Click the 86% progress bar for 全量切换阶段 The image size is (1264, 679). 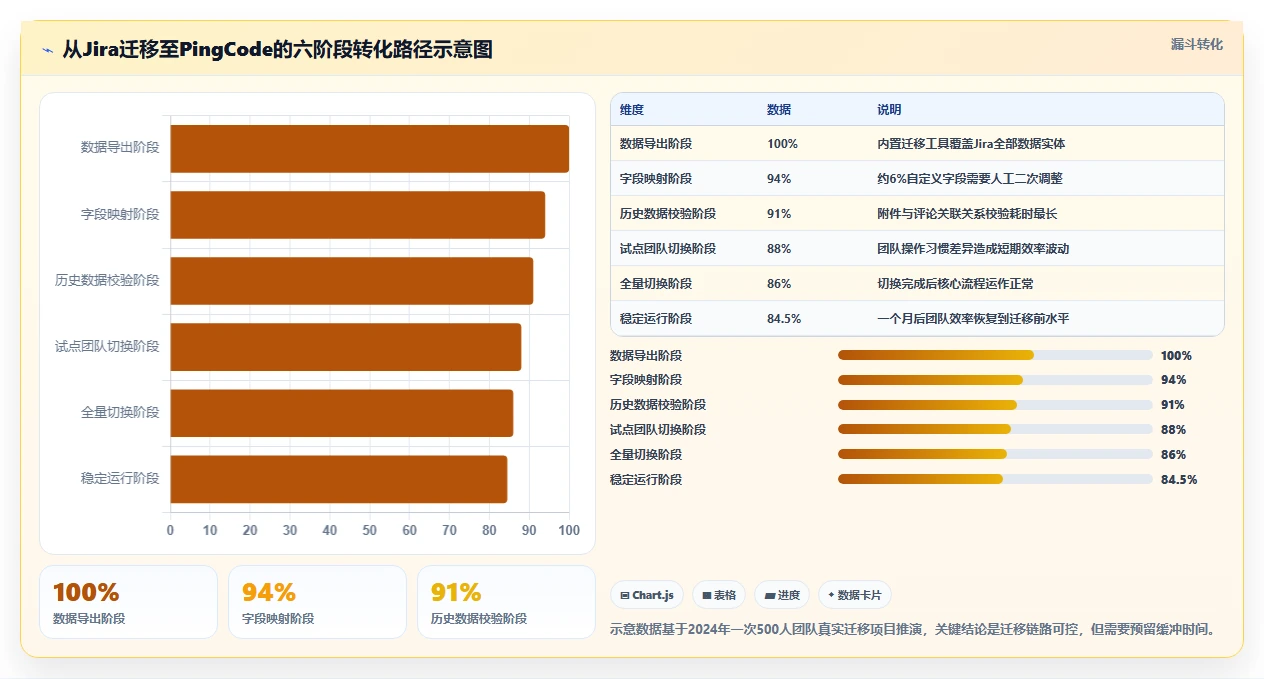pos(995,455)
